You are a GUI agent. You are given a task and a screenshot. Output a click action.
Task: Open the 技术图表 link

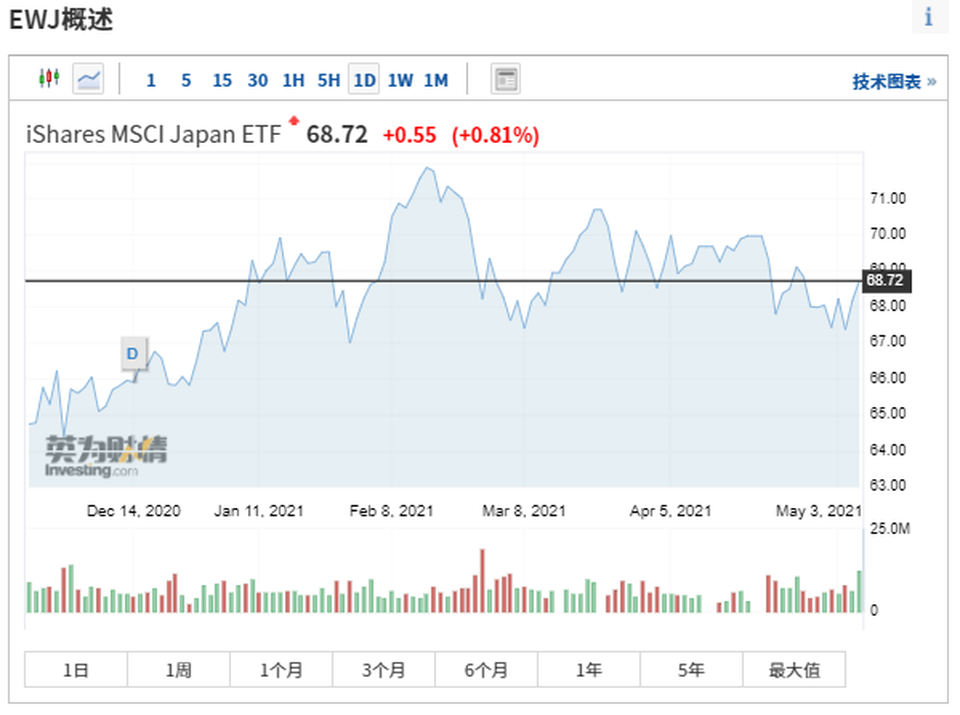893,81
